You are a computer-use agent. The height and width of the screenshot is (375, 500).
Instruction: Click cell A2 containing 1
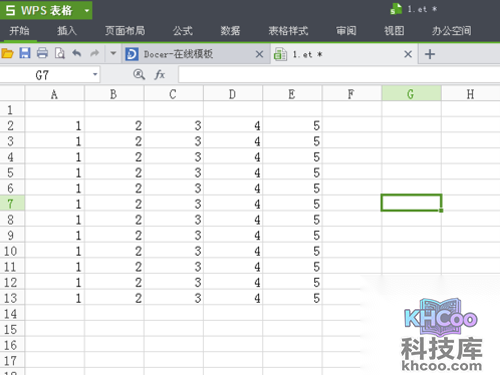coord(54,125)
